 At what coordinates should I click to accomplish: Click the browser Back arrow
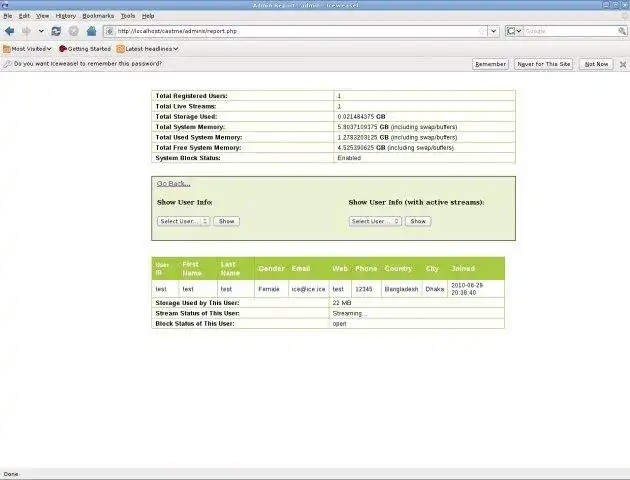[x=10, y=31]
